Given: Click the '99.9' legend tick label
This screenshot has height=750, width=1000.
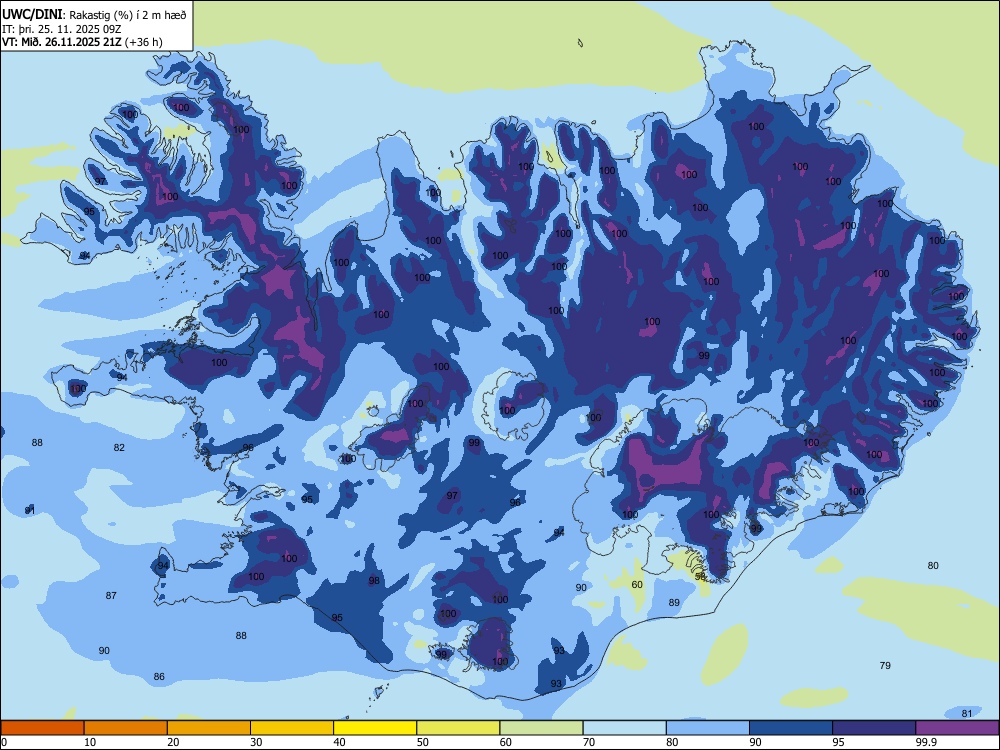Looking at the screenshot, I should pos(926,742).
